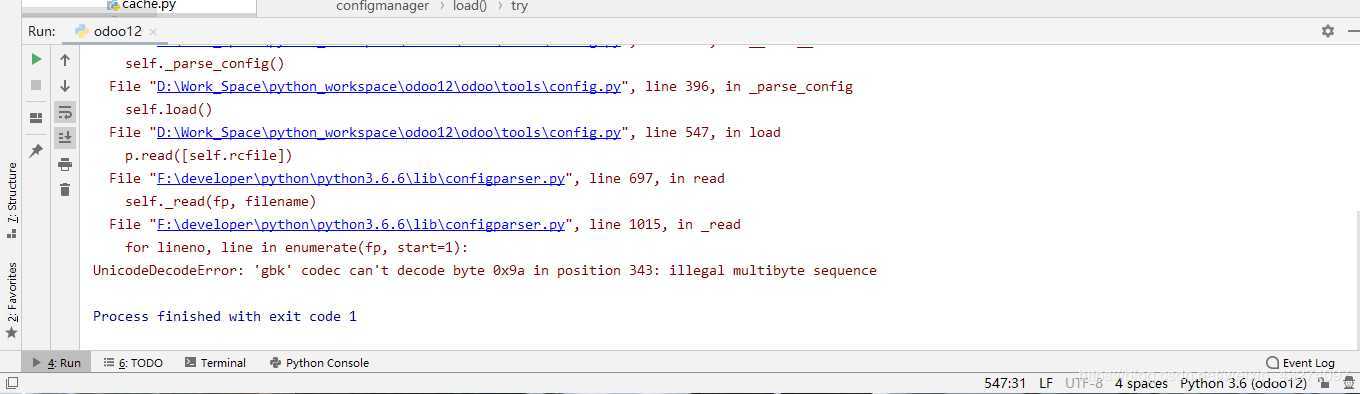Open configparser.py link at line 1015
This screenshot has height=394, width=1360.
click(362, 224)
